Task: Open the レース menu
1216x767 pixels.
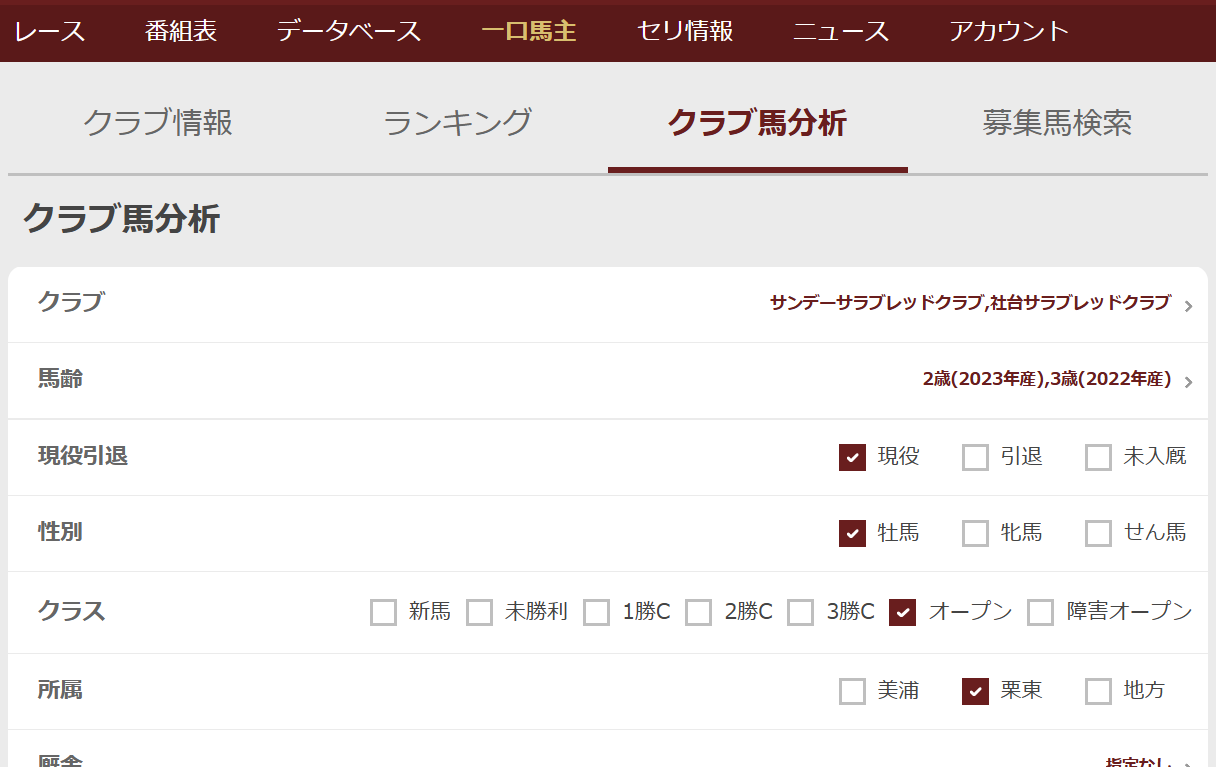Action: (50, 31)
